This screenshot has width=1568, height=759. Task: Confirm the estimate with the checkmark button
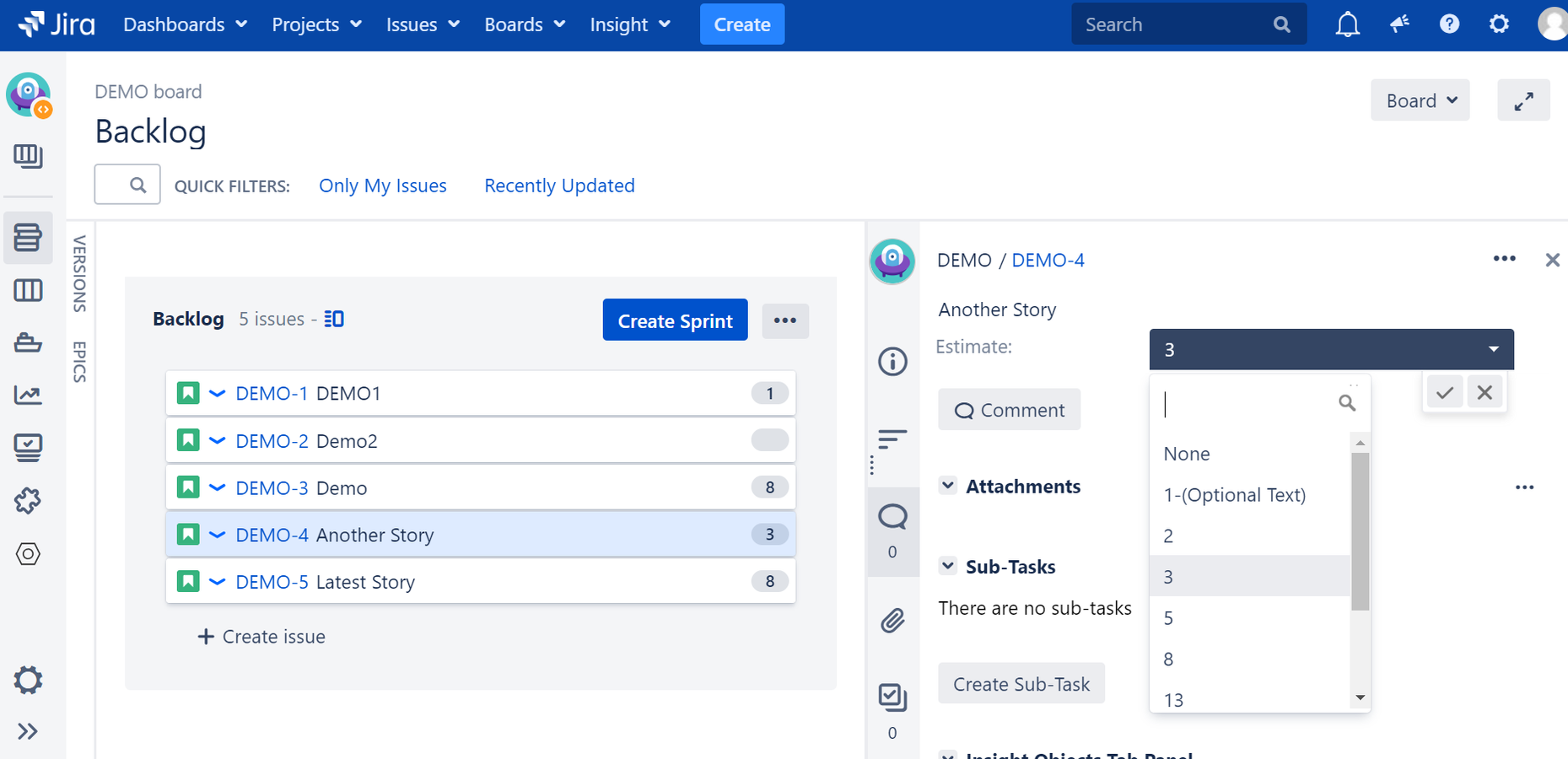(1445, 392)
